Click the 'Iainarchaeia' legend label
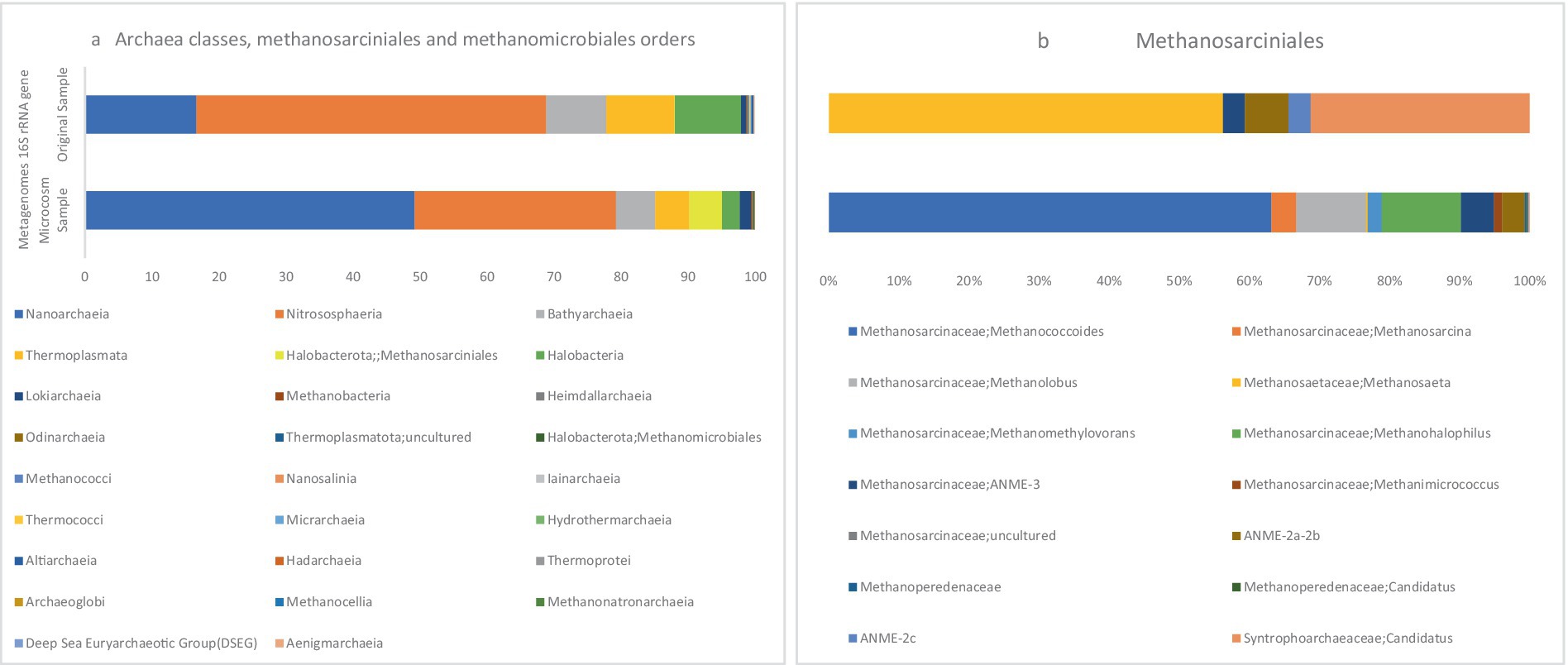This screenshot has width=1568, height=665. [584, 479]
